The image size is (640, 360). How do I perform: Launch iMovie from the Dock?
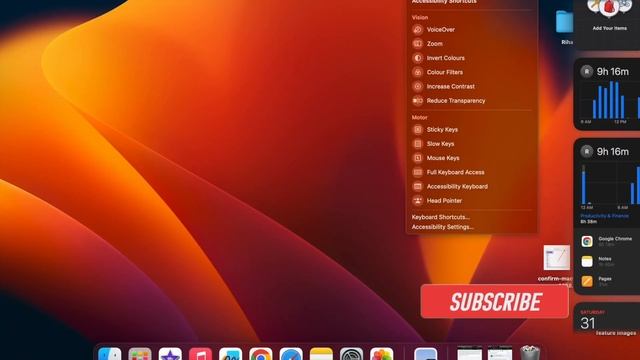click(170, 354)
